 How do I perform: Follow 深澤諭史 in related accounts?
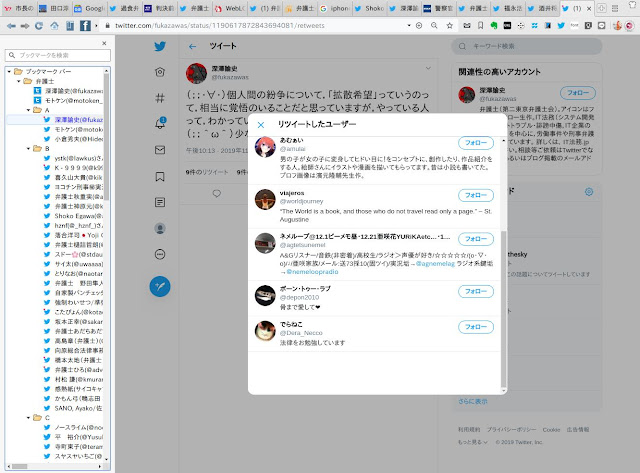point(578,93)
